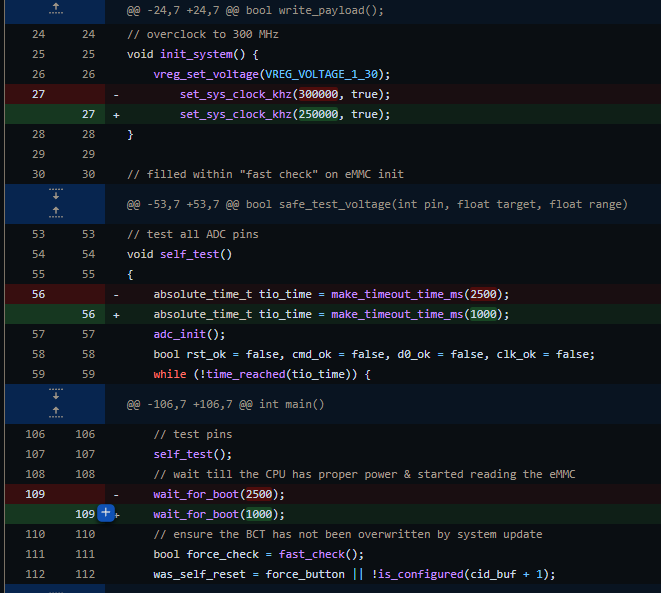Click hunk header 'bool safe_test_voltage(int pin...'
Screen dimensions: 661x593
pyautogui.click(x=436, y=204)
